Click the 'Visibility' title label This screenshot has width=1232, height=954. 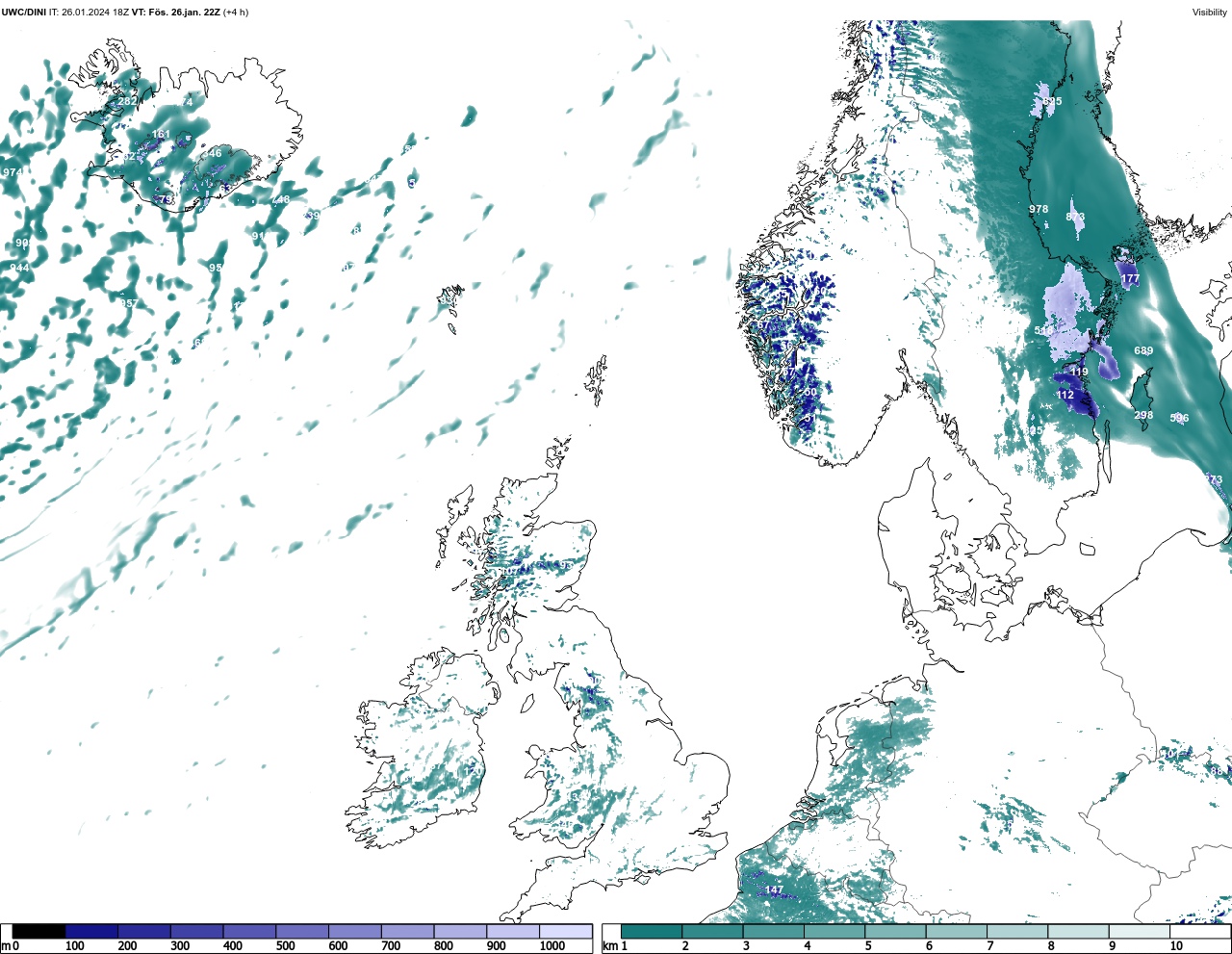coord(1210,13)
